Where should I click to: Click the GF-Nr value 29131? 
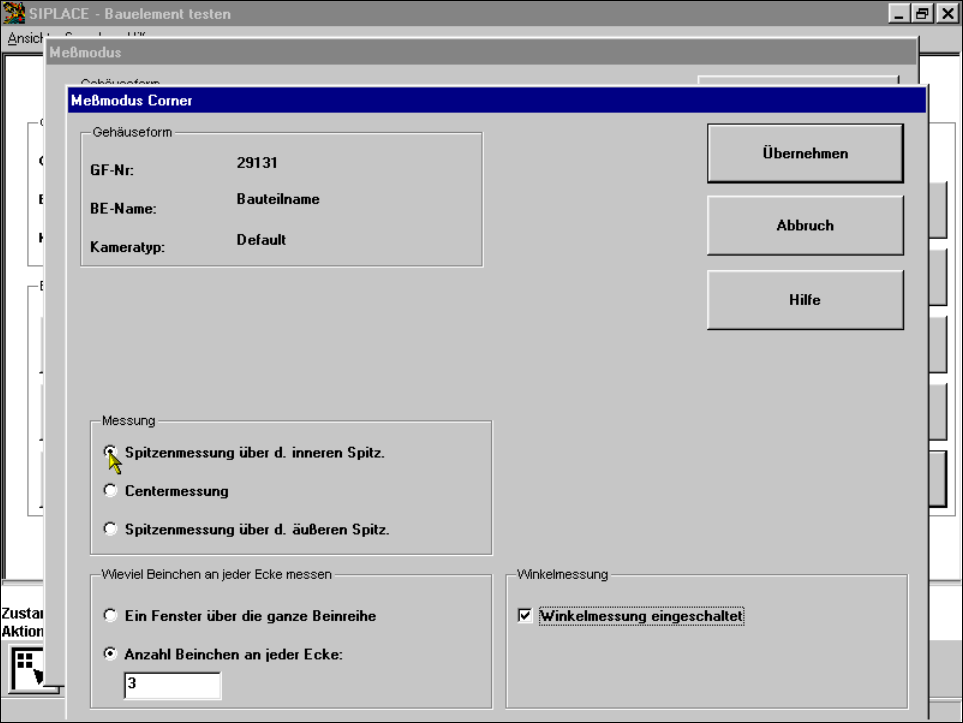coord(257,163)
